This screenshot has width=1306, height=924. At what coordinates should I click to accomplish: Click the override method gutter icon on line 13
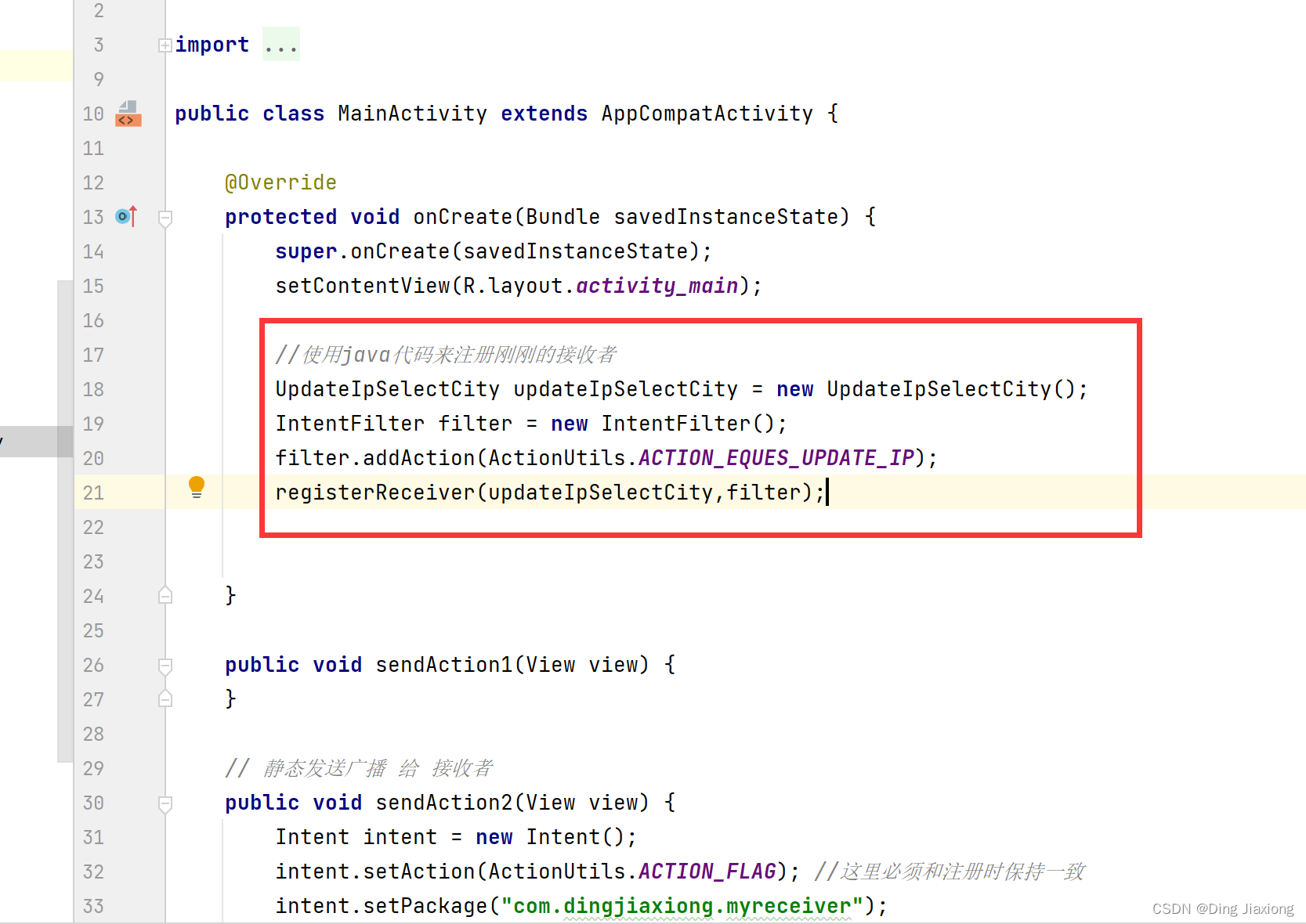tap(126, 216)
